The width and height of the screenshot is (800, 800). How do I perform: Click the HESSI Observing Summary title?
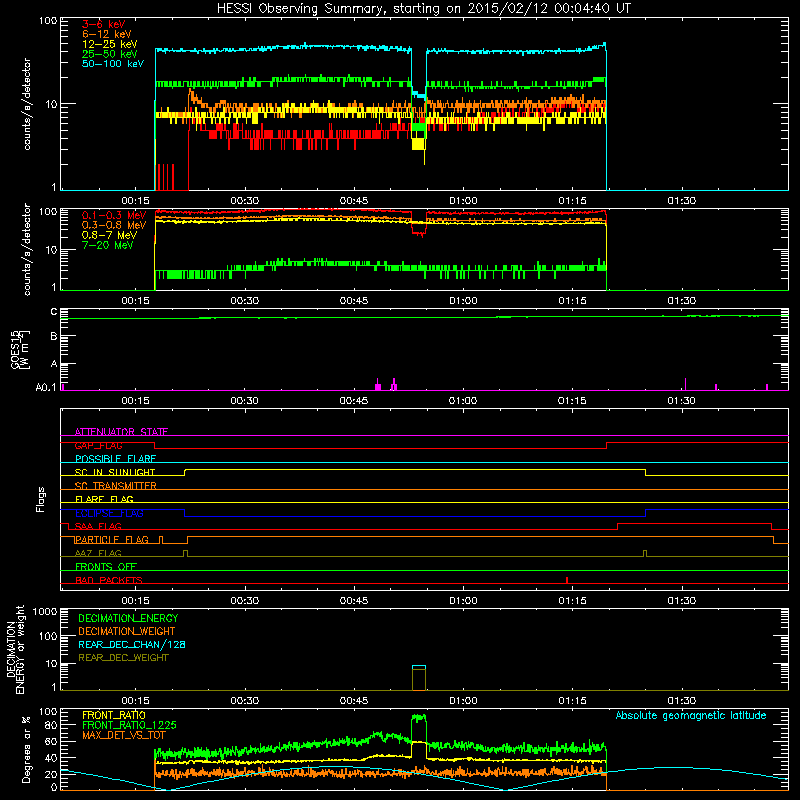[423, 9]
